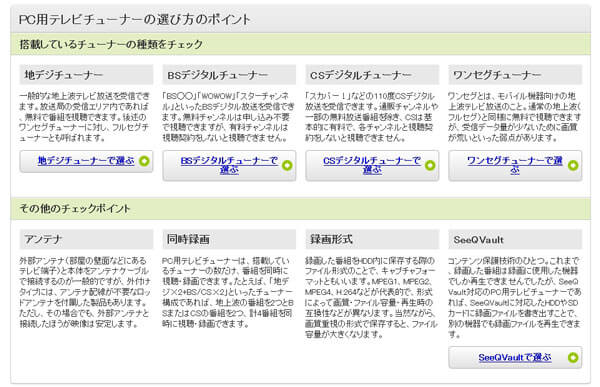The width and height of the screenshot is (600, 387).
Task: Open the SeeQVaultで選ぶ link
Action: point(515,358)
